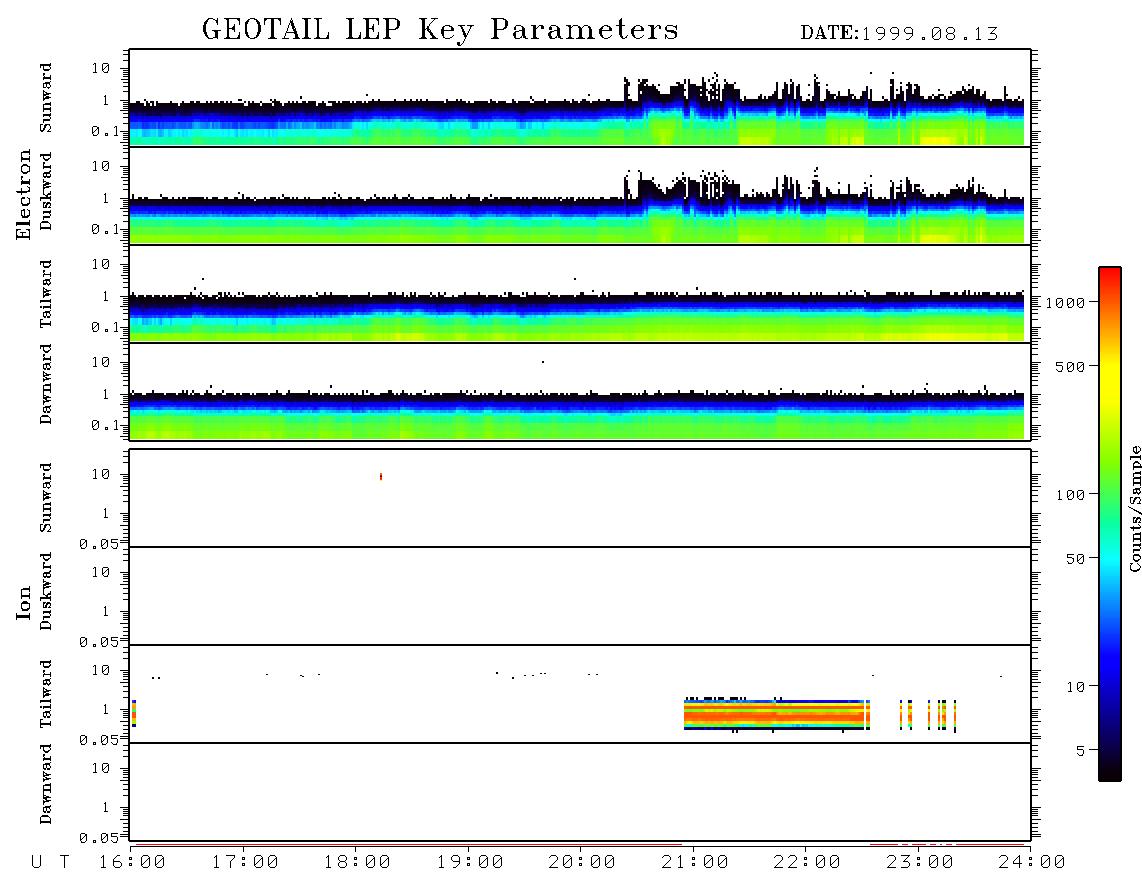Click the 23:00 time tick label
The width and height of the screenshot is (1142, 880).
pyautogui.click(x=920, y=863)
